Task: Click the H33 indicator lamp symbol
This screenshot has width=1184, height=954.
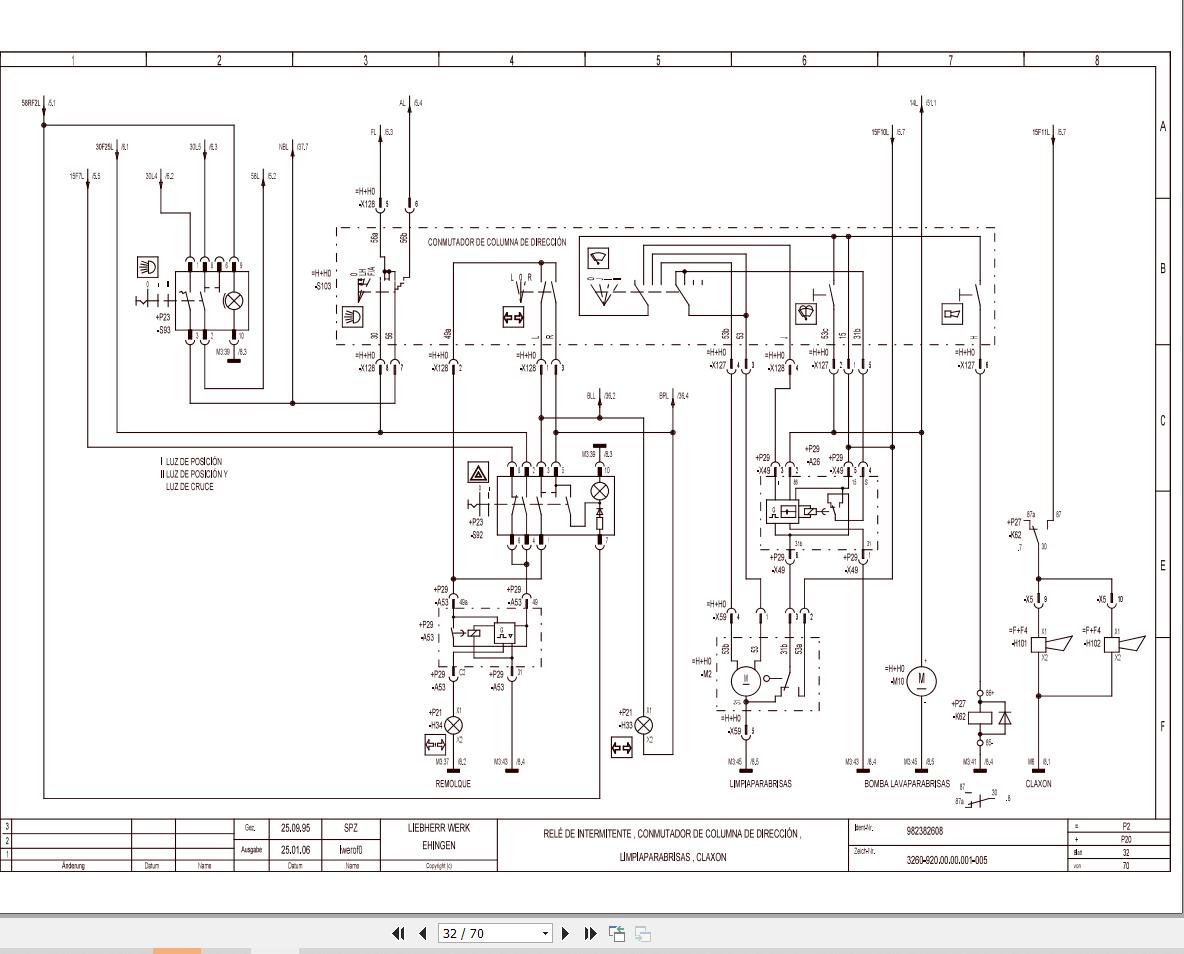Action: click(x=644, y=725)
